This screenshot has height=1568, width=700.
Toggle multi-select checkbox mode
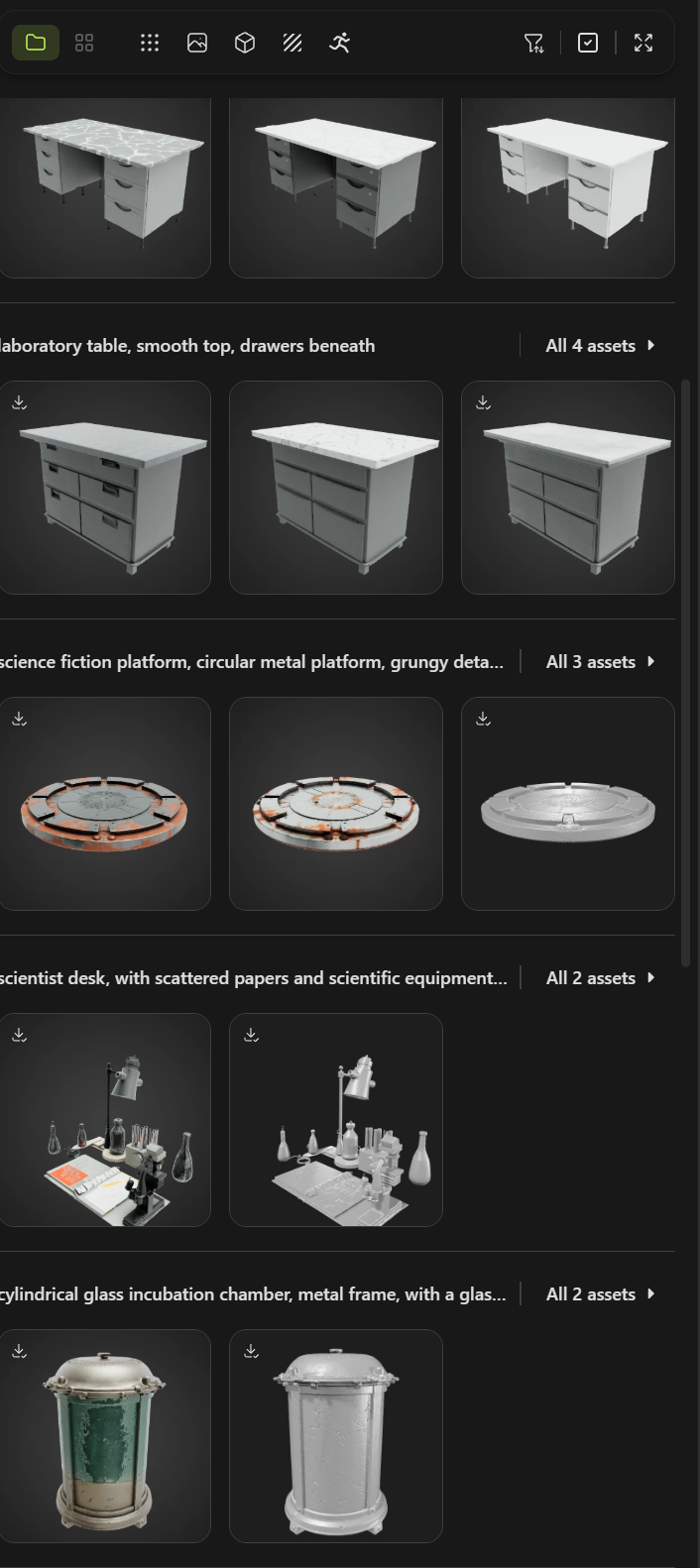[588, 43]
